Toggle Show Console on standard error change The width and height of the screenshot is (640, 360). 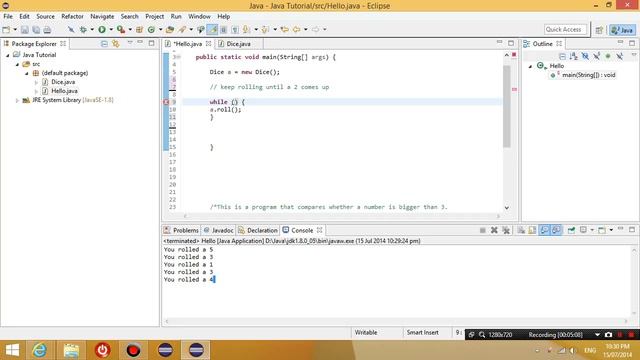[x=556, y=230]
